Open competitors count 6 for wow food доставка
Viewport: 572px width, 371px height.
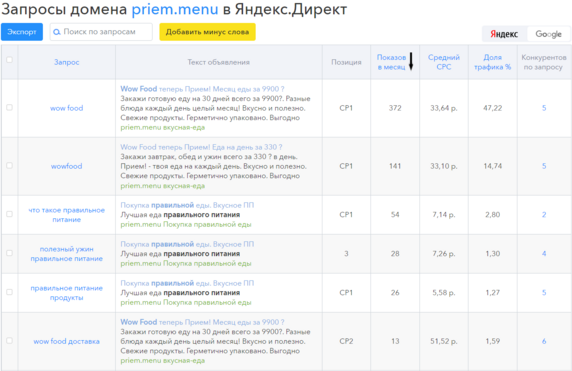pyautogui.click(x=544, y=341)
